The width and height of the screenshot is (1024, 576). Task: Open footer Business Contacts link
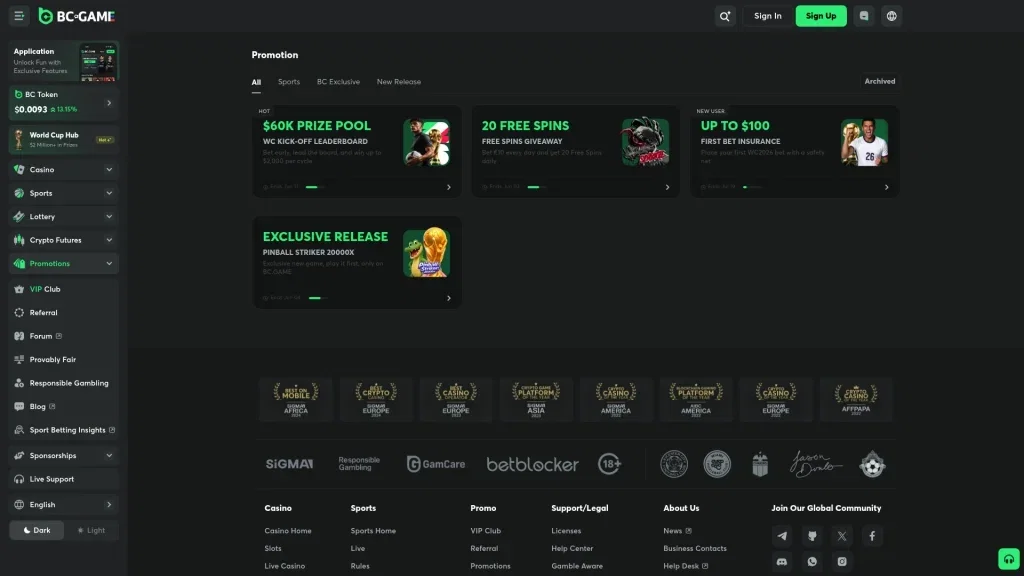695,549
